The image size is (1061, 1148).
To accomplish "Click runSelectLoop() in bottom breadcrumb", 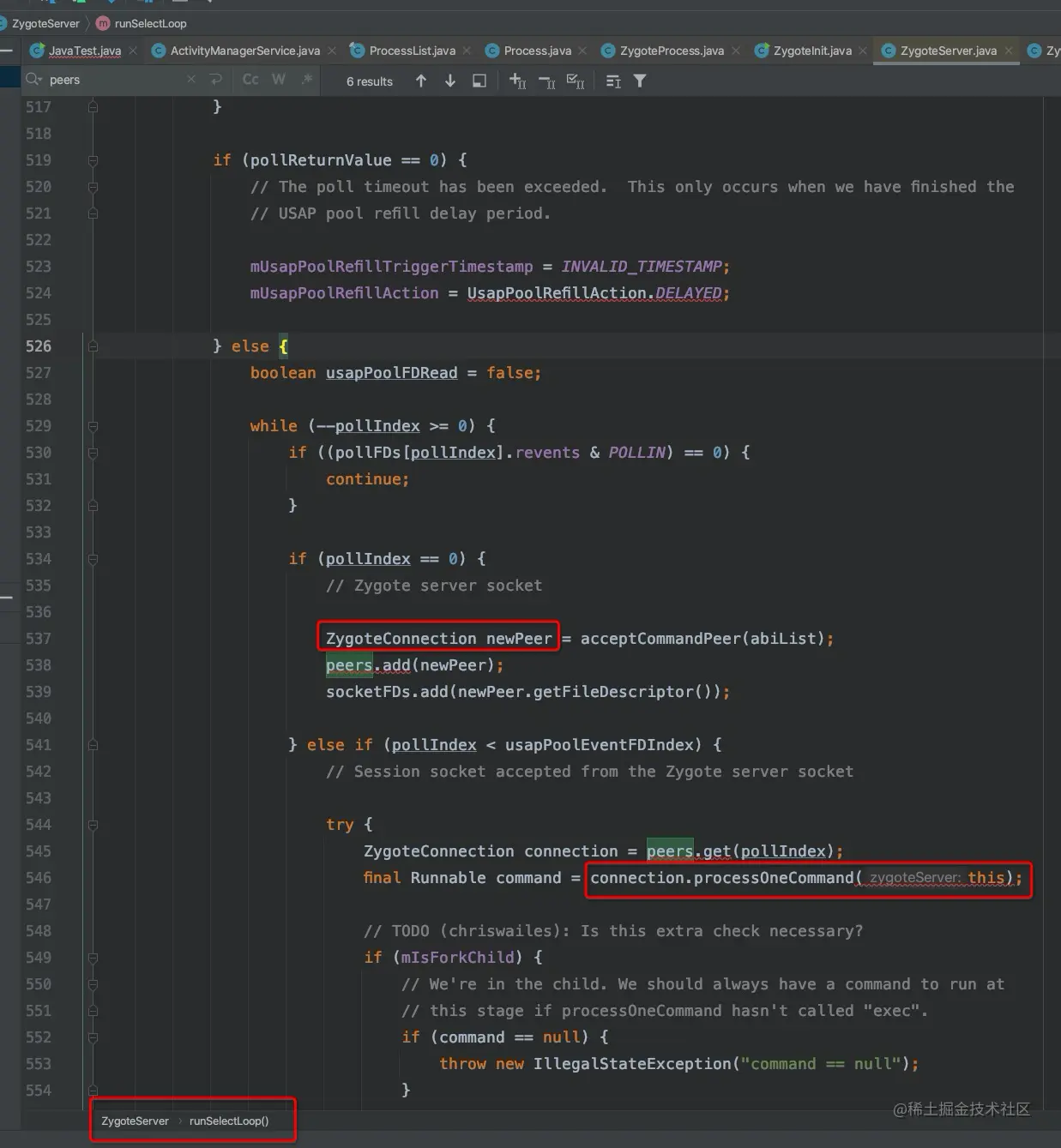I will tap(229, 1121).
